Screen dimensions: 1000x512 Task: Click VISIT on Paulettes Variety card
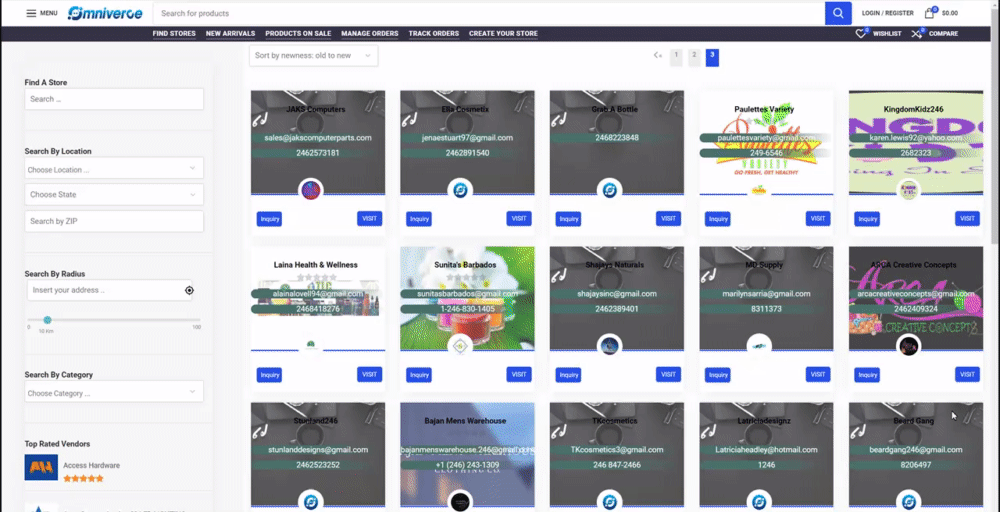point(818,219)
